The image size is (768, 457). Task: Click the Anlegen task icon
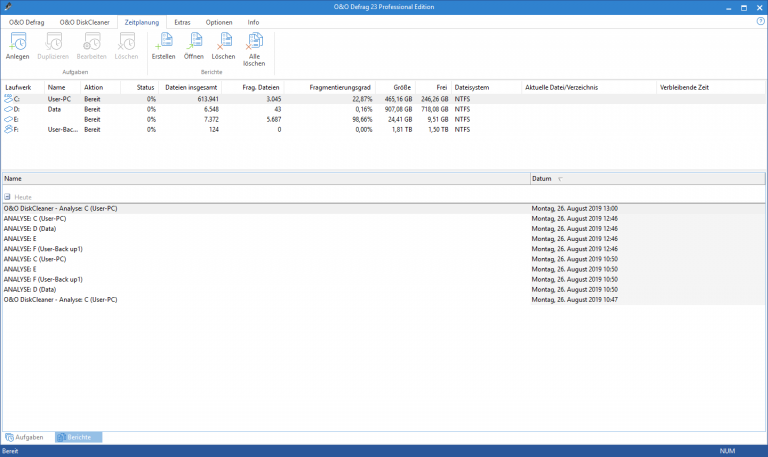tap(17, 44)
